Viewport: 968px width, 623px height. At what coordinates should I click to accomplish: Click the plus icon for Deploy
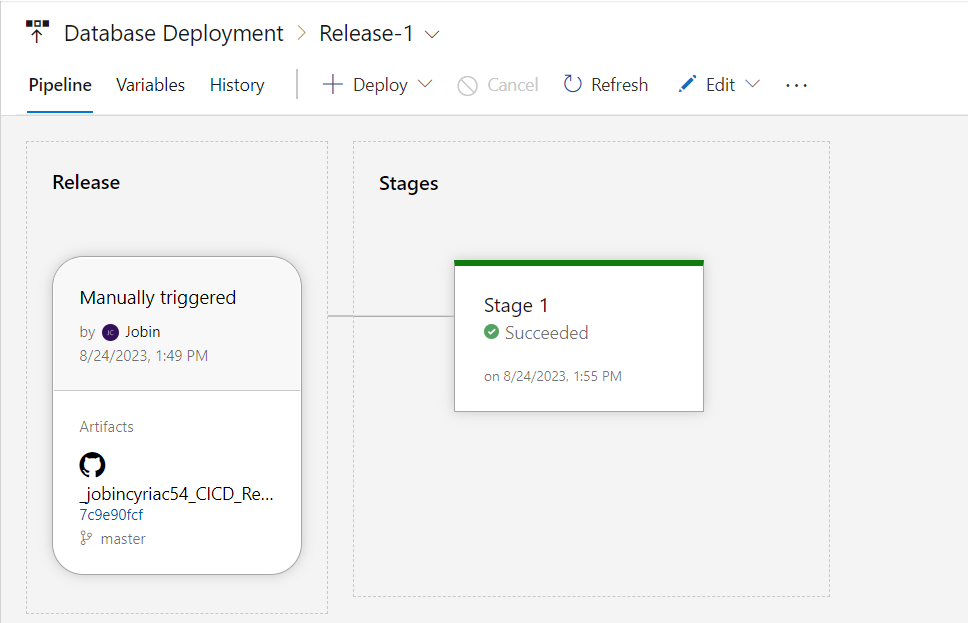[332, 84]
